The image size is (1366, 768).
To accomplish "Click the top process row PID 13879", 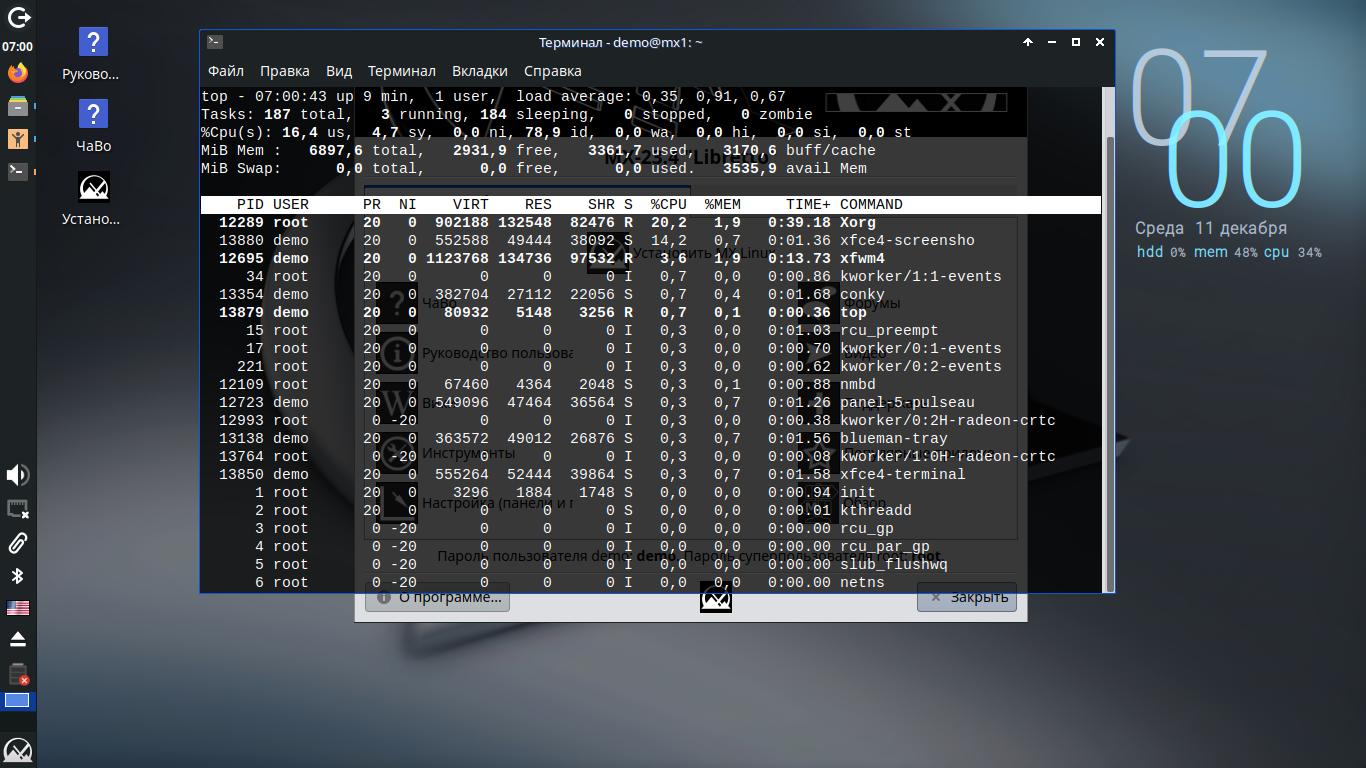I will (651, 312).
